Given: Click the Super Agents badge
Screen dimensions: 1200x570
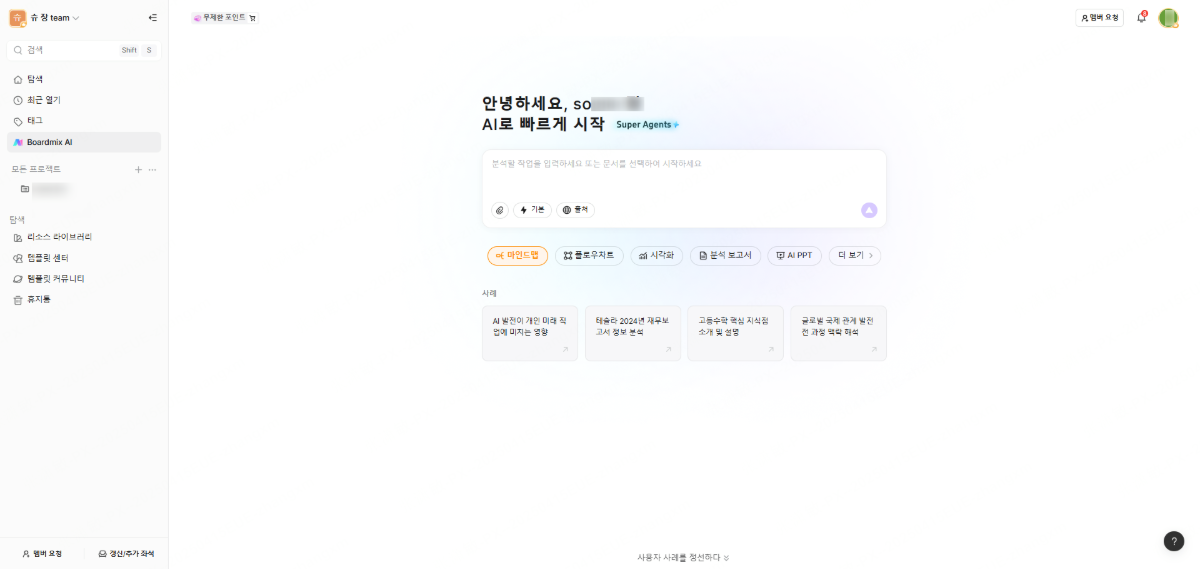Looking at the screenshot, I should coord(647,125).
